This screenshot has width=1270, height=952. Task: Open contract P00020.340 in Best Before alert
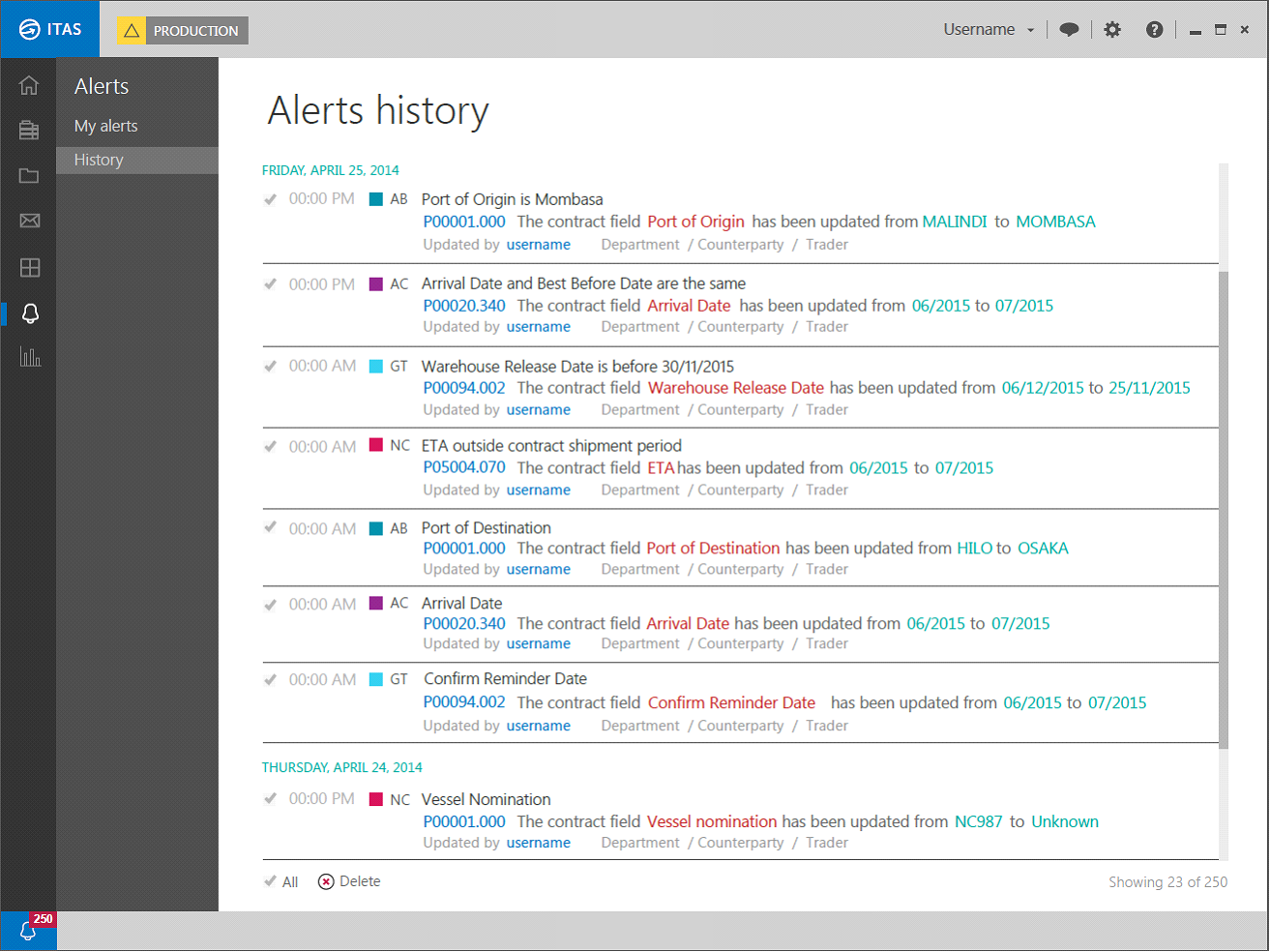(x=464, y=306)
